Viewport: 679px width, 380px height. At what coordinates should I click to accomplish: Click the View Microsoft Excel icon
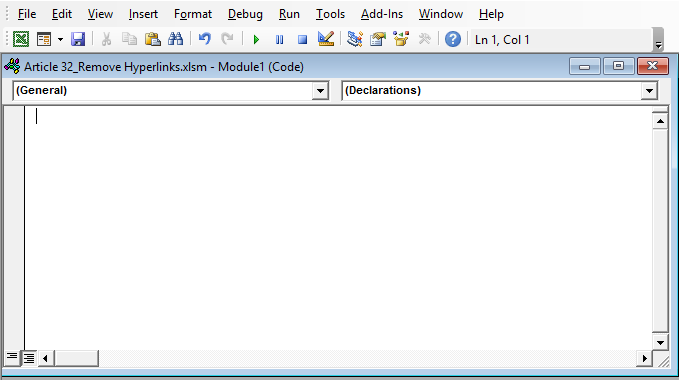pos(21,39)
